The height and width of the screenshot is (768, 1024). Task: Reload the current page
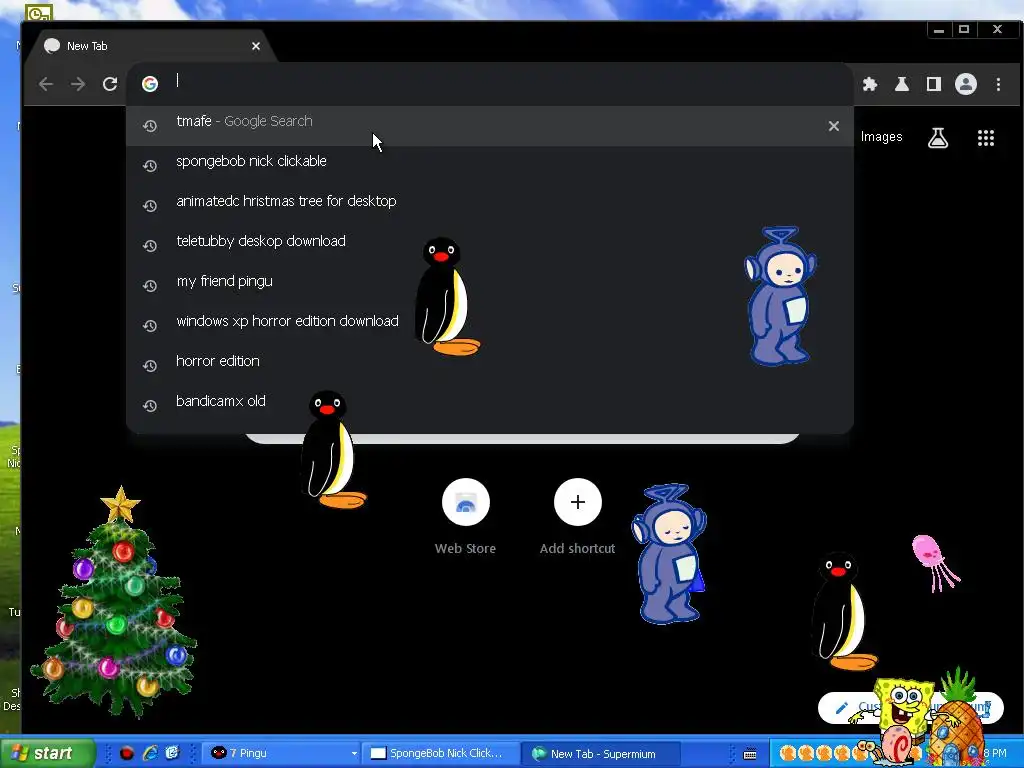[x=110, y=84]
